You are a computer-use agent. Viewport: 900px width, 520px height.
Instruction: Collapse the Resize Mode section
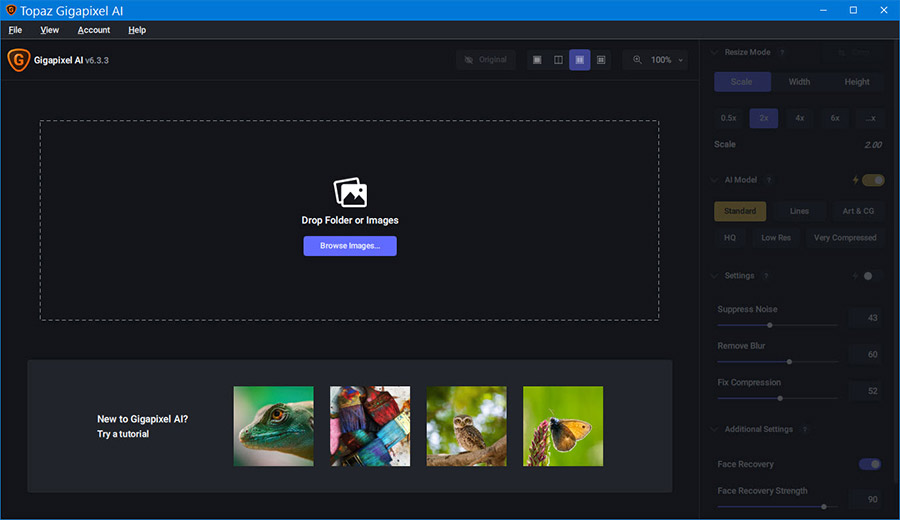click(715, 52)
